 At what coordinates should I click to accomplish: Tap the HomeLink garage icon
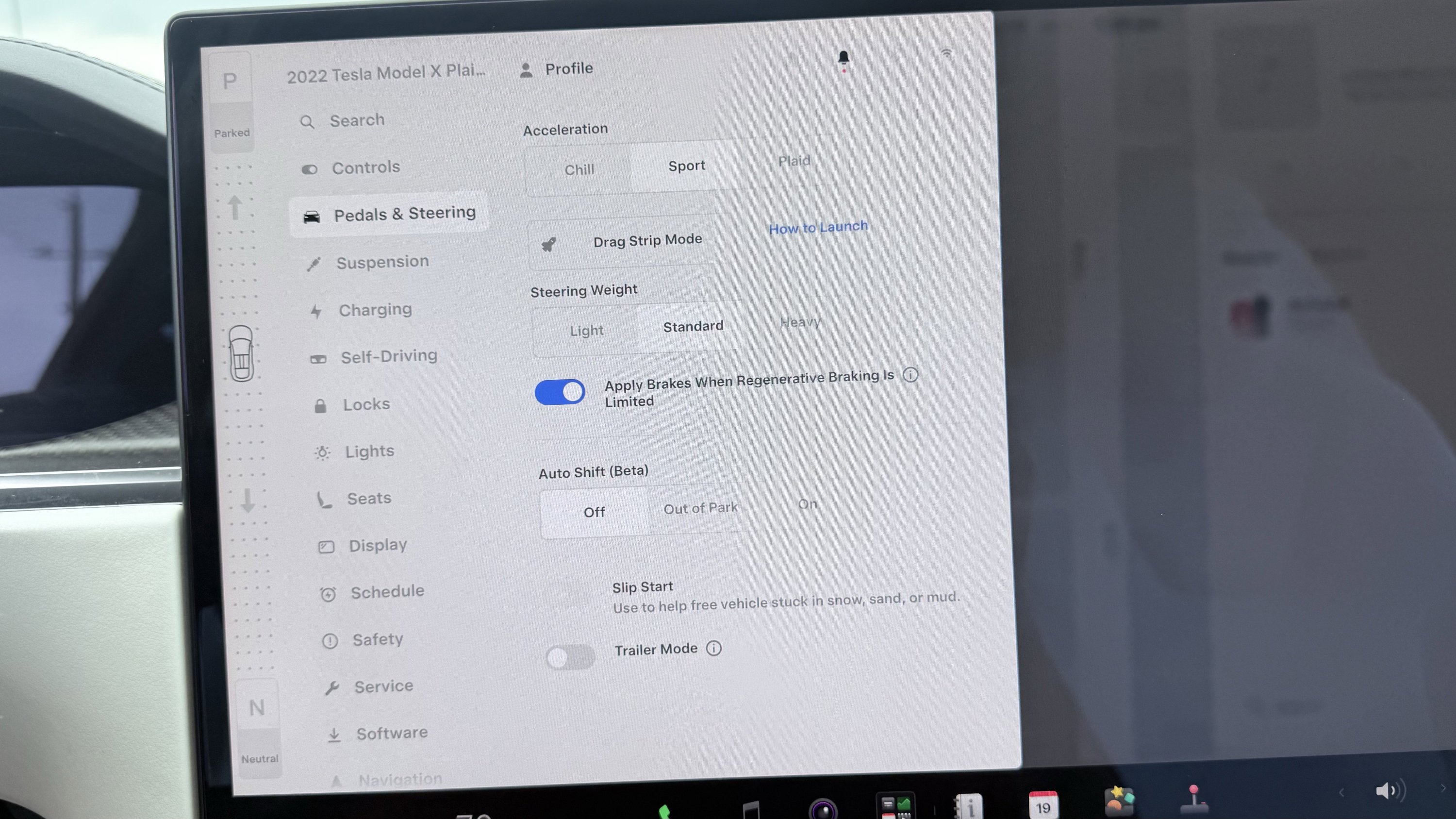[x=792, y=58]
